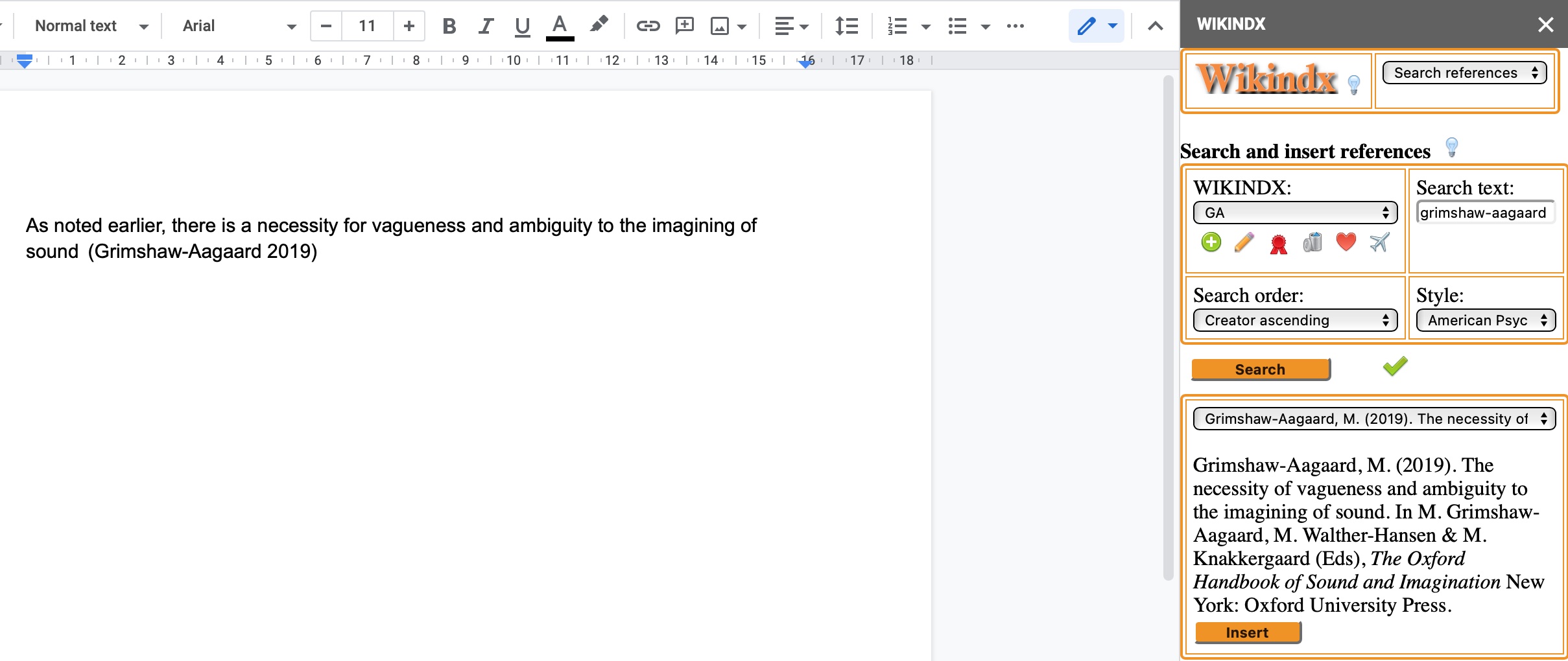Image resolution: width=1568 pixels, height=661 pixels.
Task: Click the lightbulb help beside Wikindx logo
Action: click(1354, 84)
